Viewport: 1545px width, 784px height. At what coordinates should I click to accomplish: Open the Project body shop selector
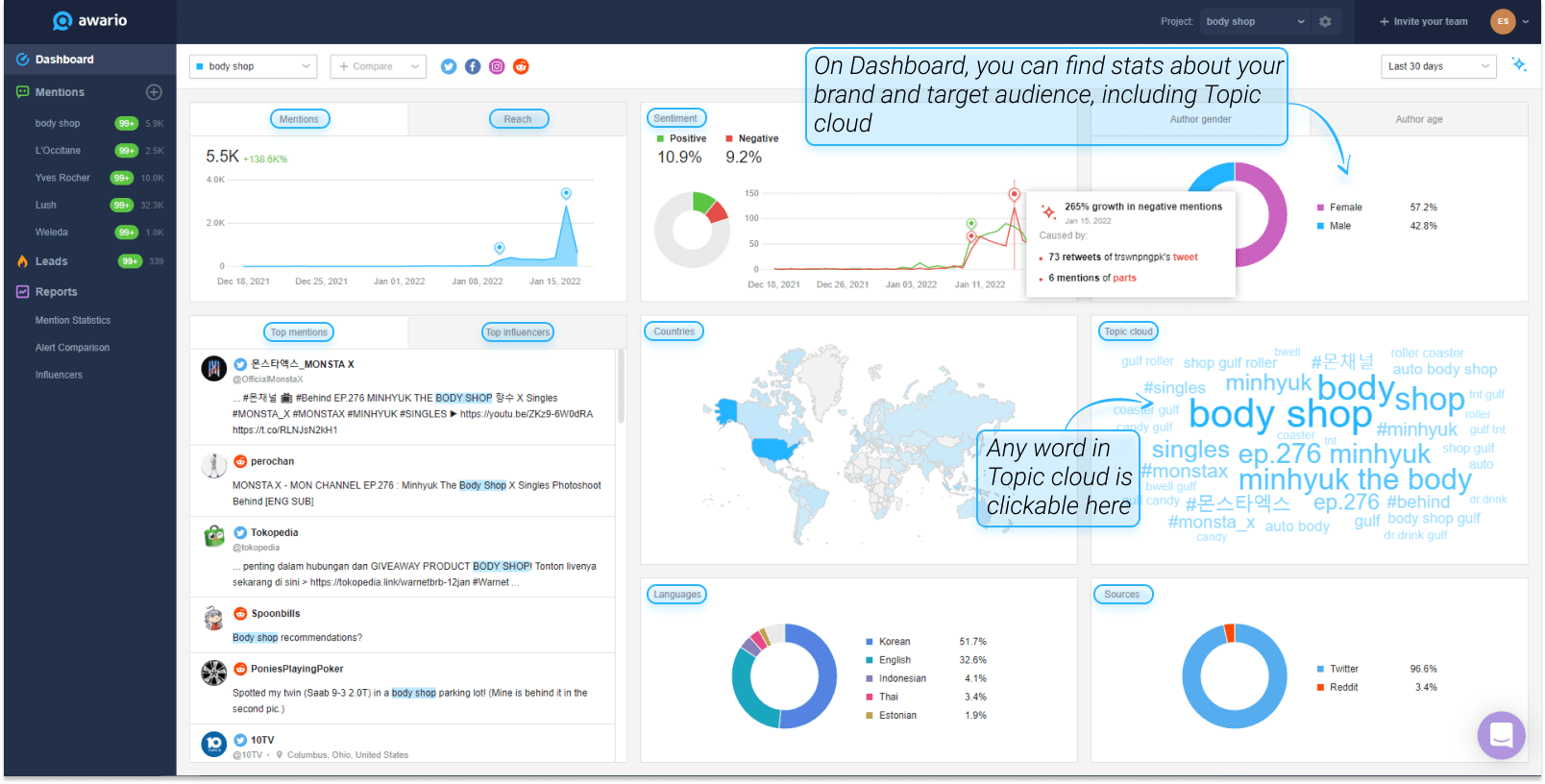(1256, 21)
